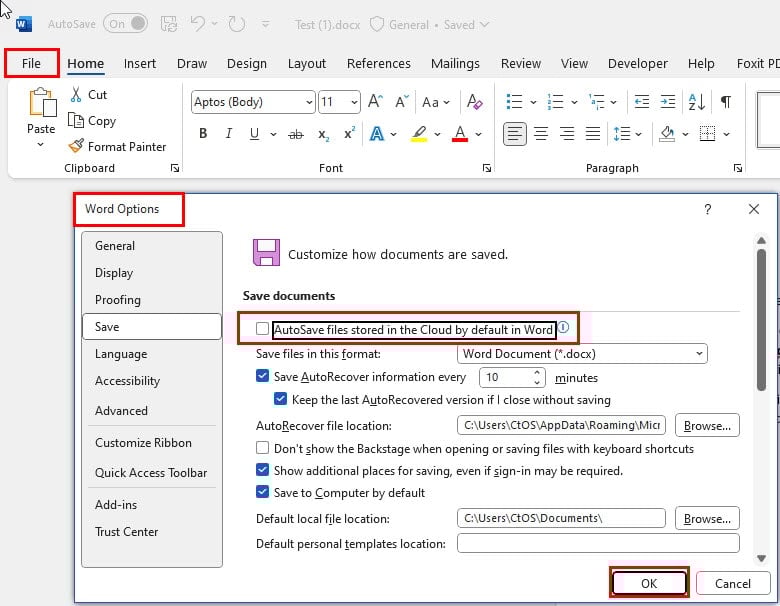Viewport: 780px width, 606px height.
Task: Increase font size with grow icon
Action: pos(375,101)
